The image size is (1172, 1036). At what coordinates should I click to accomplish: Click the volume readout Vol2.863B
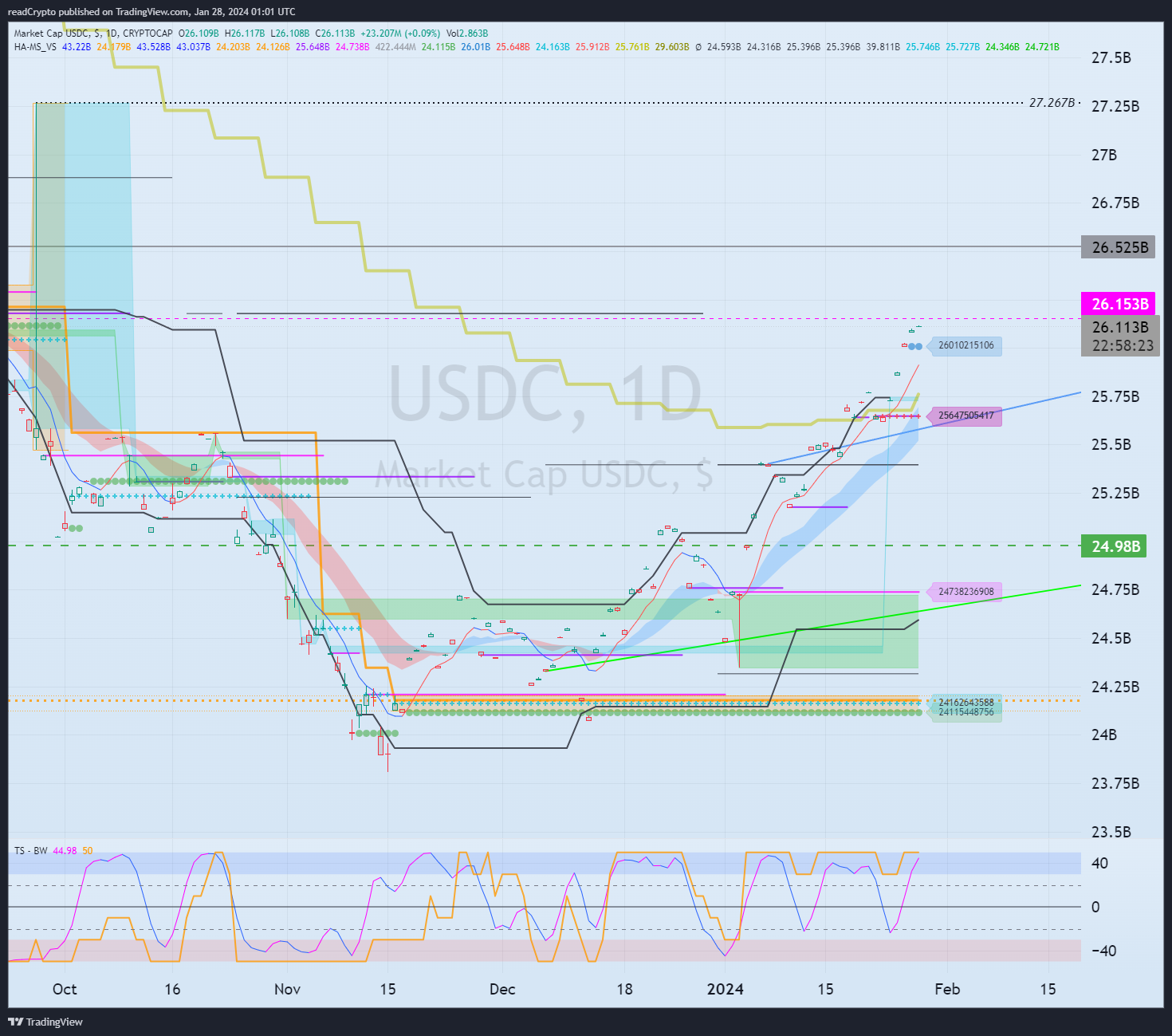tap(467, 33)
